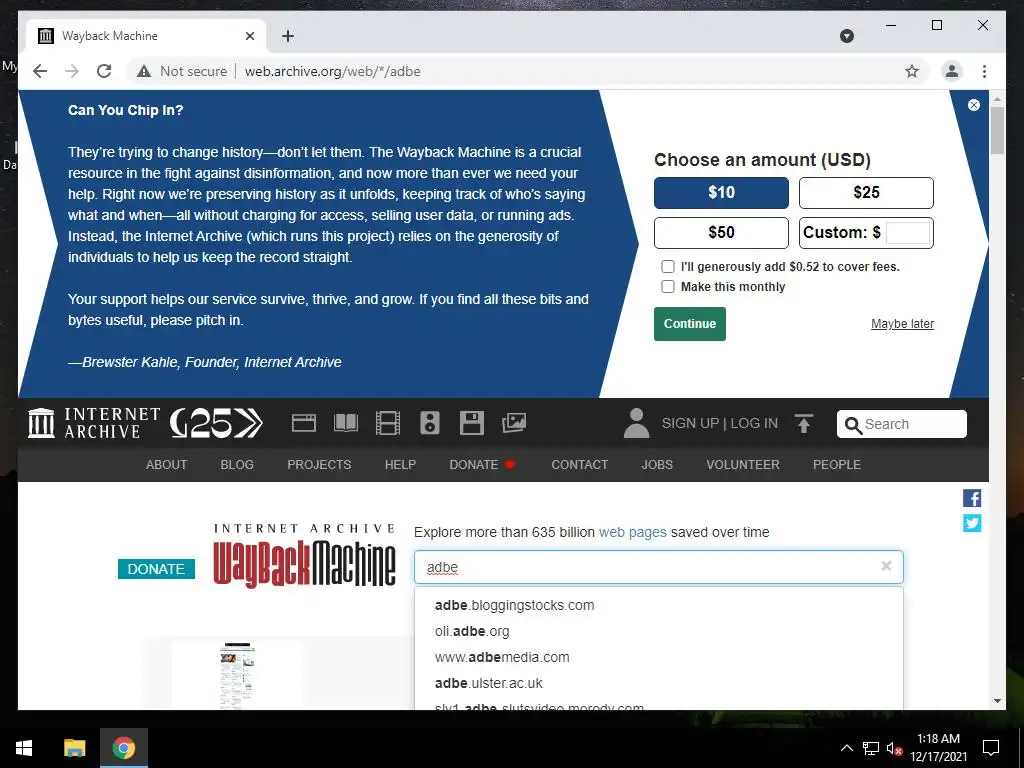Open the Texts (book) icon
Viewport: 1024px width, 768px height.
[346, 423]
